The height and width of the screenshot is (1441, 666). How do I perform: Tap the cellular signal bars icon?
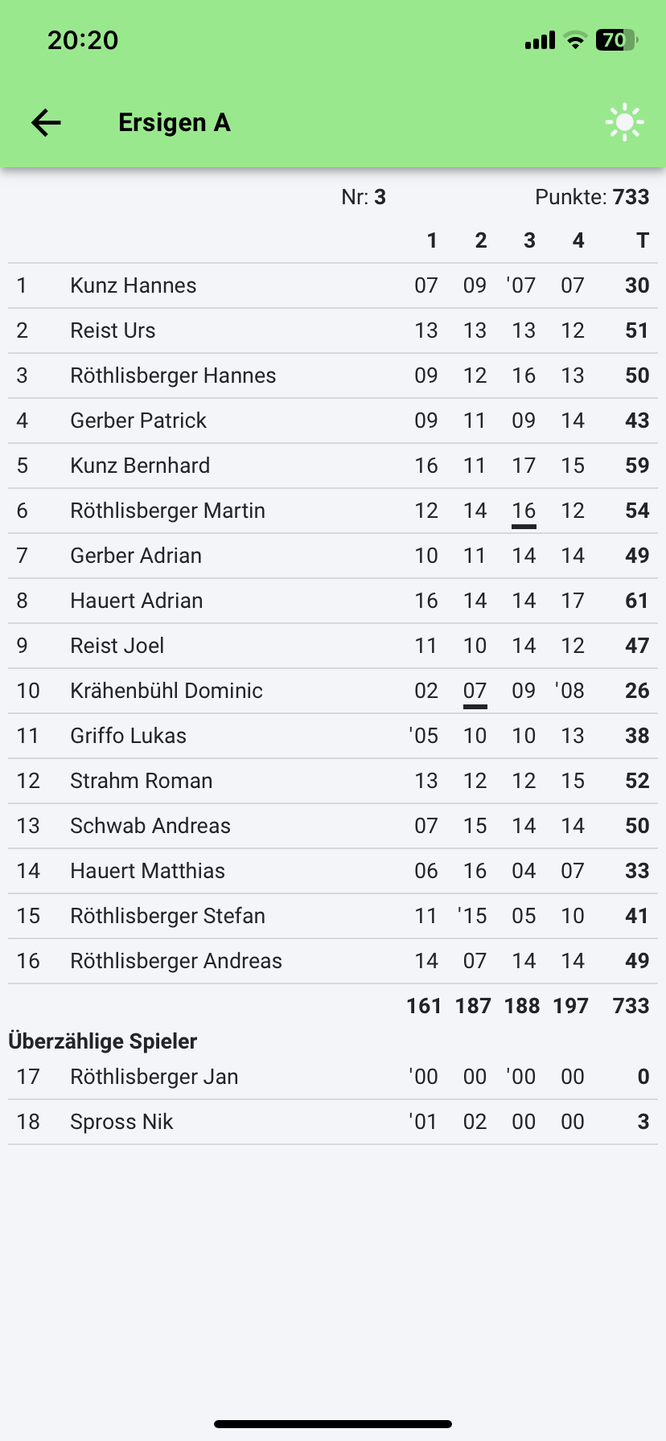[x=540, y=41]
